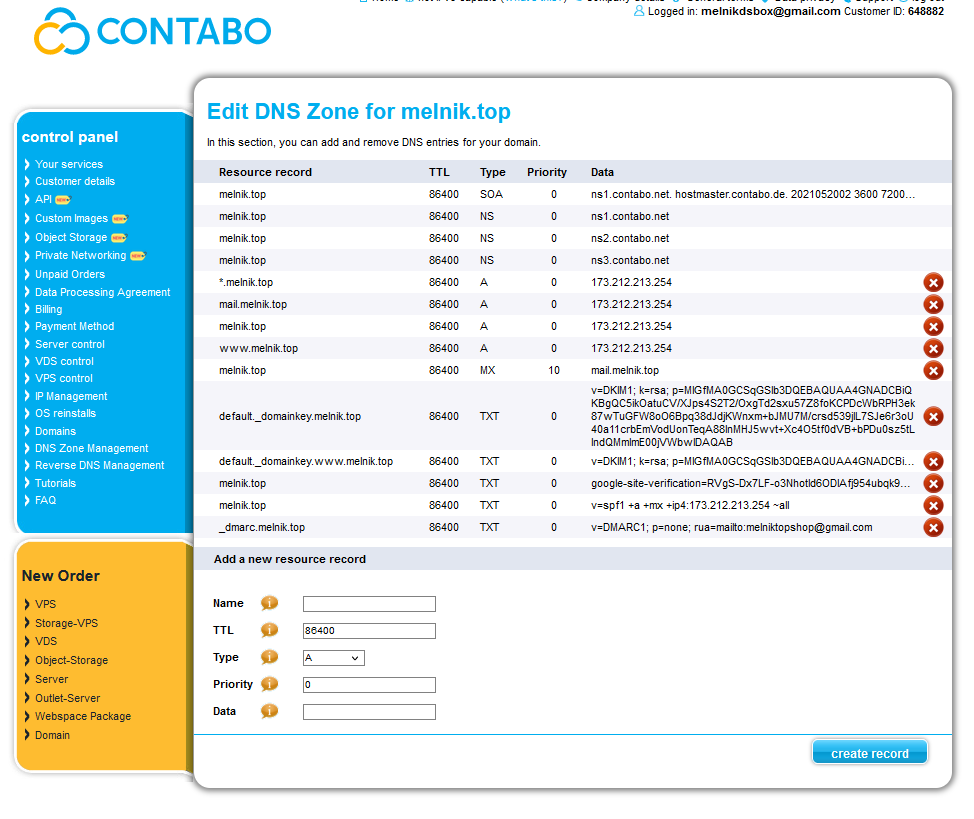974x819 pixels.
Task: Show info icon help for TTL
Action: [x=269, y=630]
